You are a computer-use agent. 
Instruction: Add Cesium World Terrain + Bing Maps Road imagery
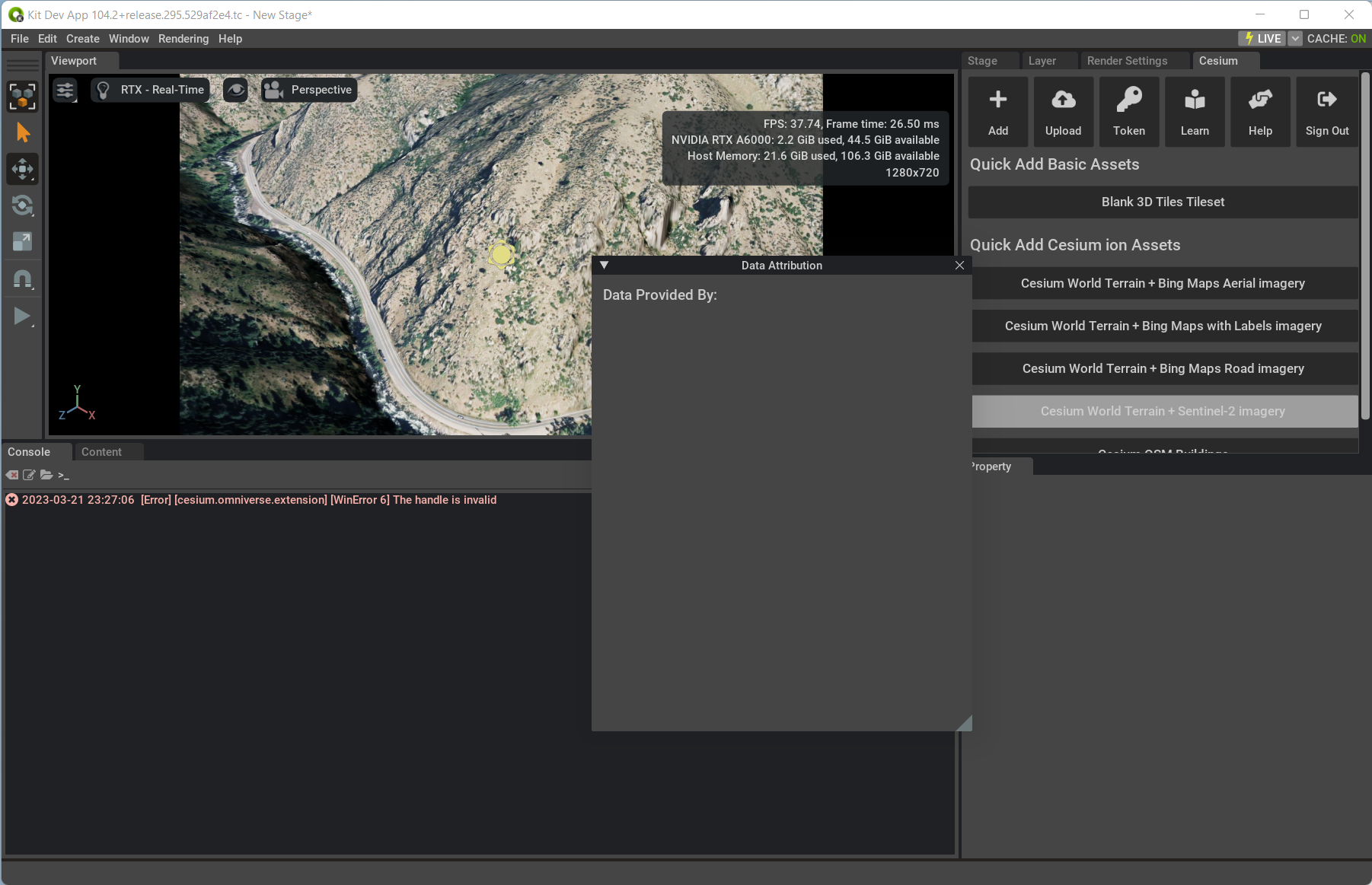1165,368
